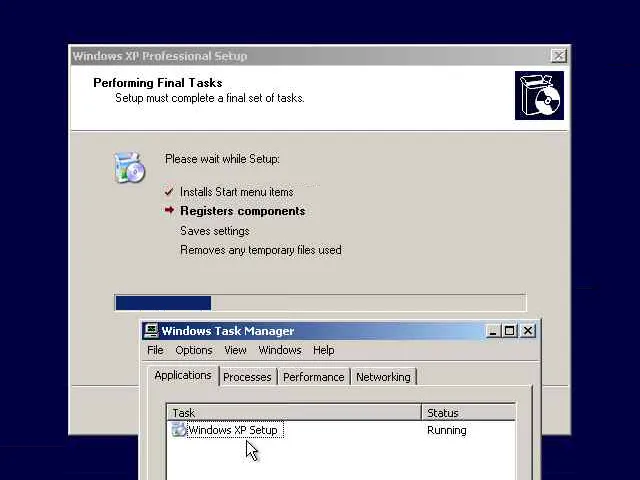Viewport: 640px width, 480px height.
Task: Click Removes any temporary files used text
Action: (261, 250)
